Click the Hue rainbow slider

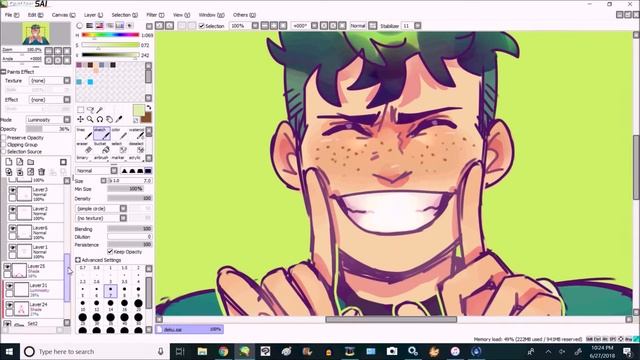[110, 35]
